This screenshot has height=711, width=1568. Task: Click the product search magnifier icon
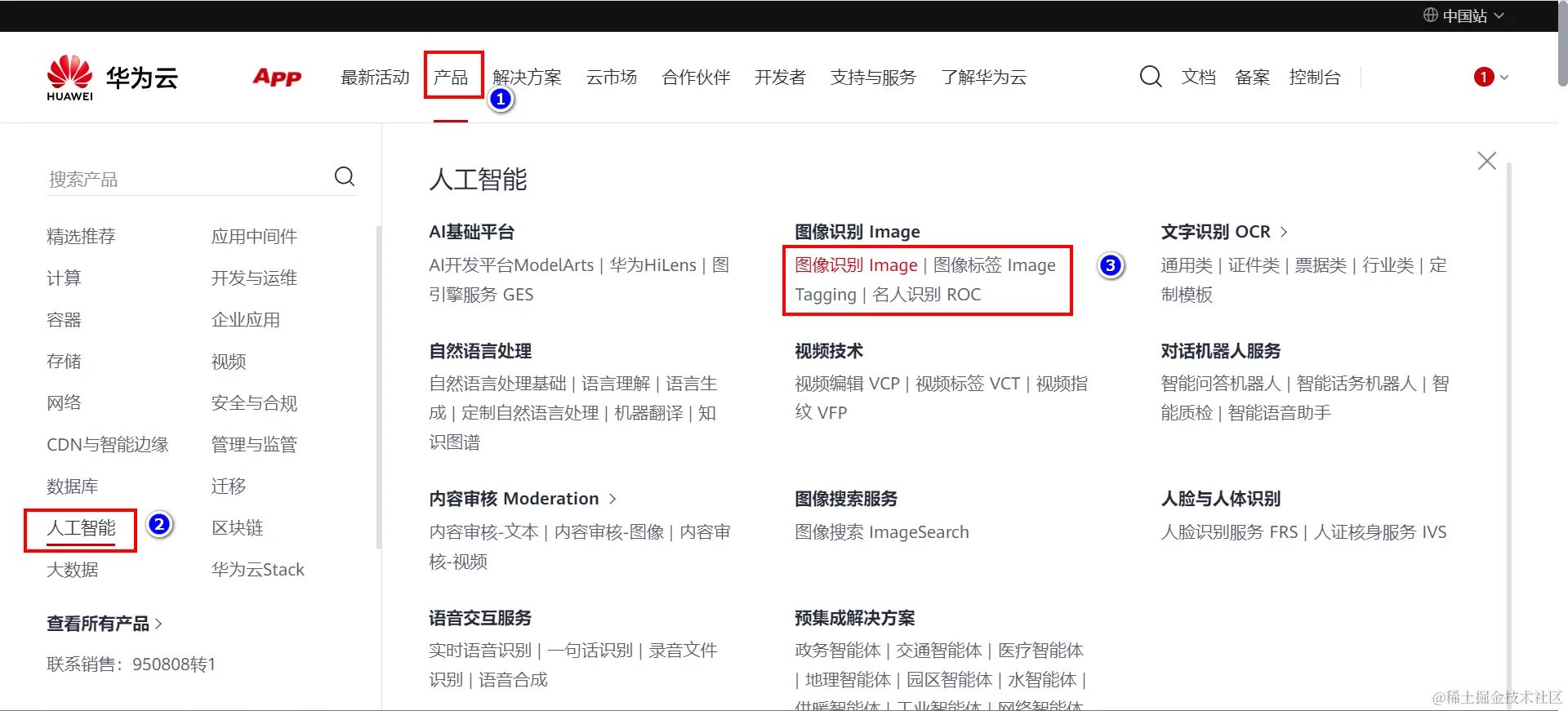point(345,176)
